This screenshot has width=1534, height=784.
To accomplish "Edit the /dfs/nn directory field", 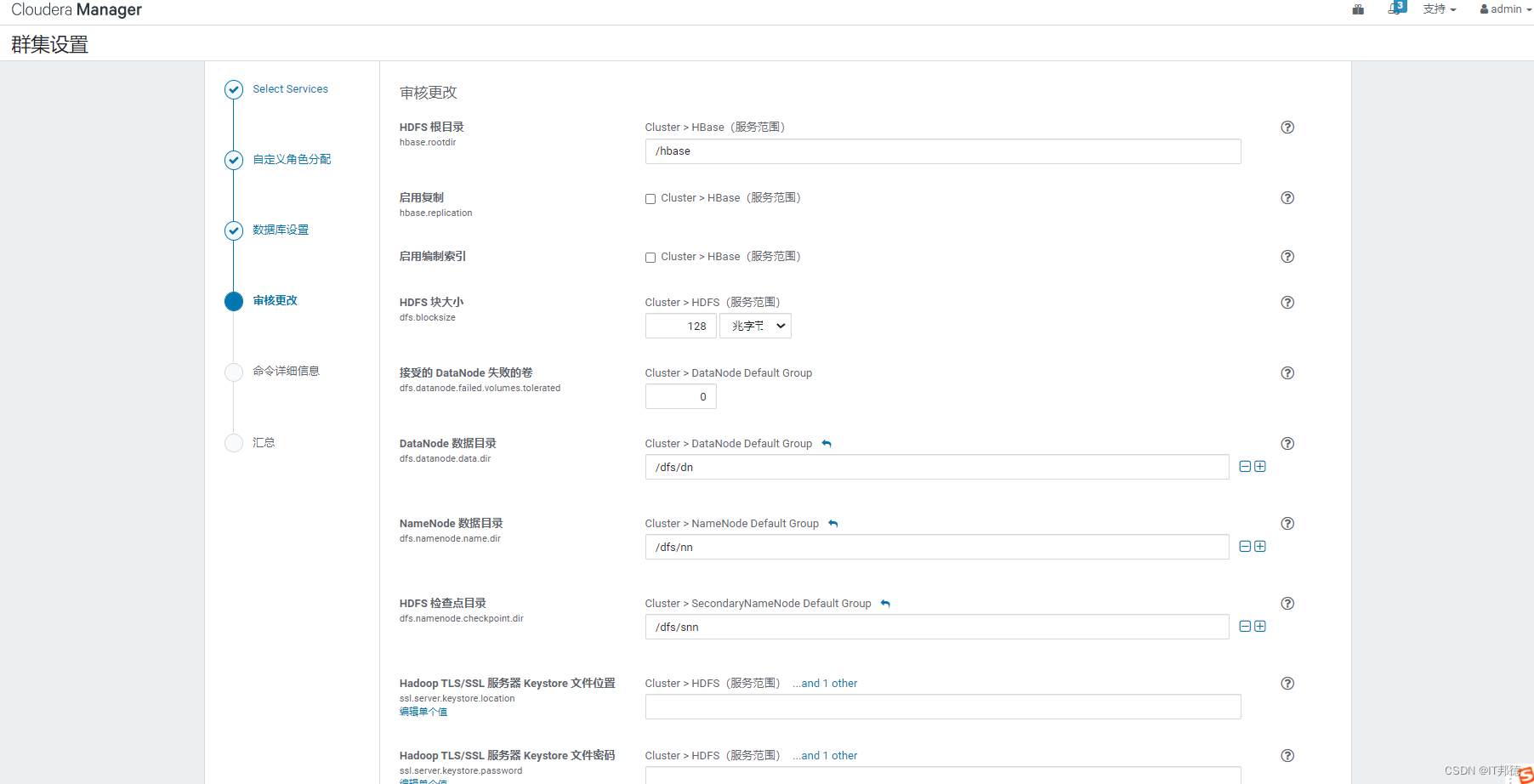I will 937,547.
